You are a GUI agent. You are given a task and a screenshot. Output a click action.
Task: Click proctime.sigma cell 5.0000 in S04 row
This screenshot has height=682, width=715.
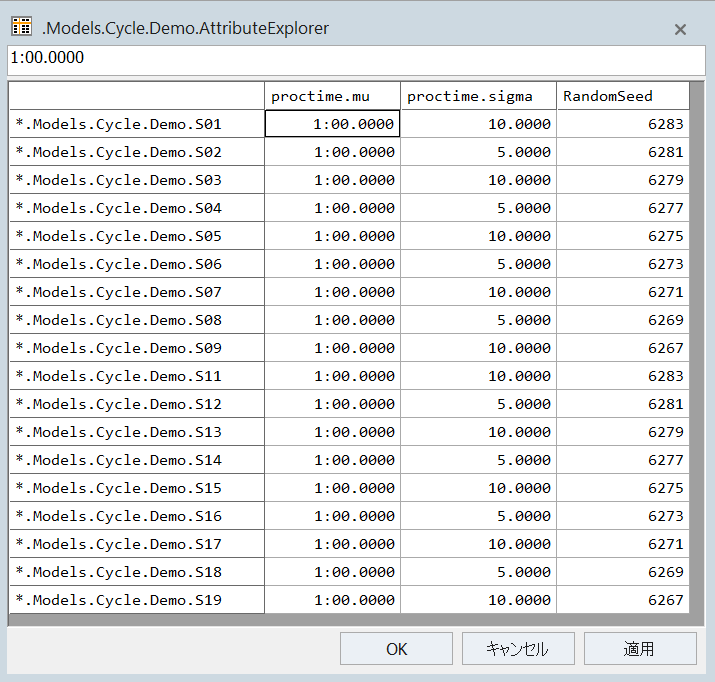click(478, 208)
